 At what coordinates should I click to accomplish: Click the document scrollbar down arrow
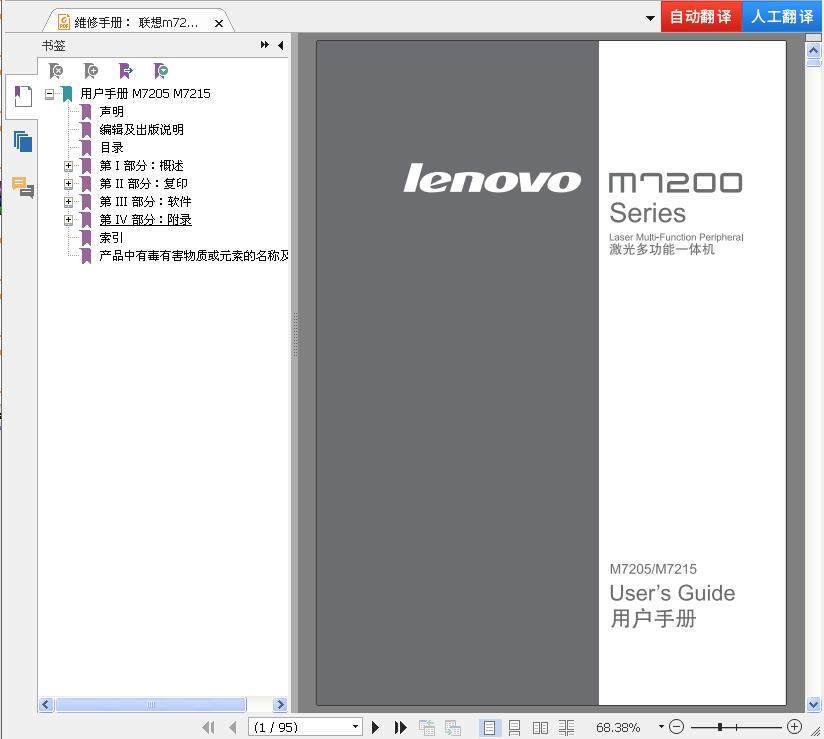coord(813,704)
